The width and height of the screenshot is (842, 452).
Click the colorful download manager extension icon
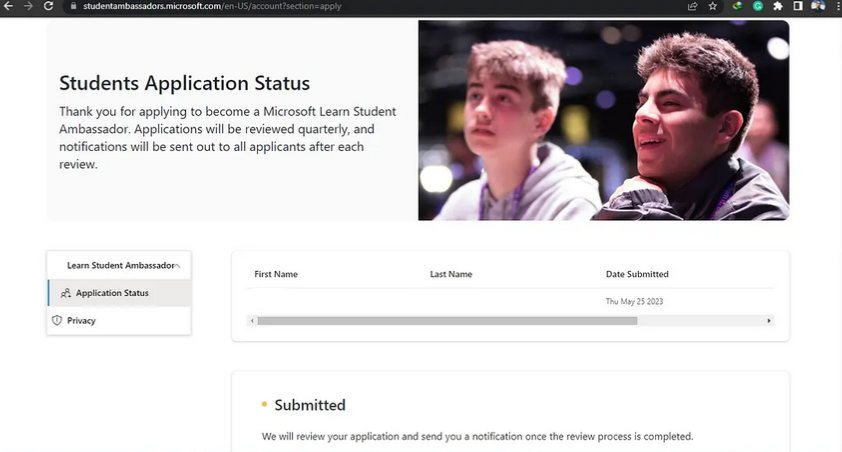[737, 6]
